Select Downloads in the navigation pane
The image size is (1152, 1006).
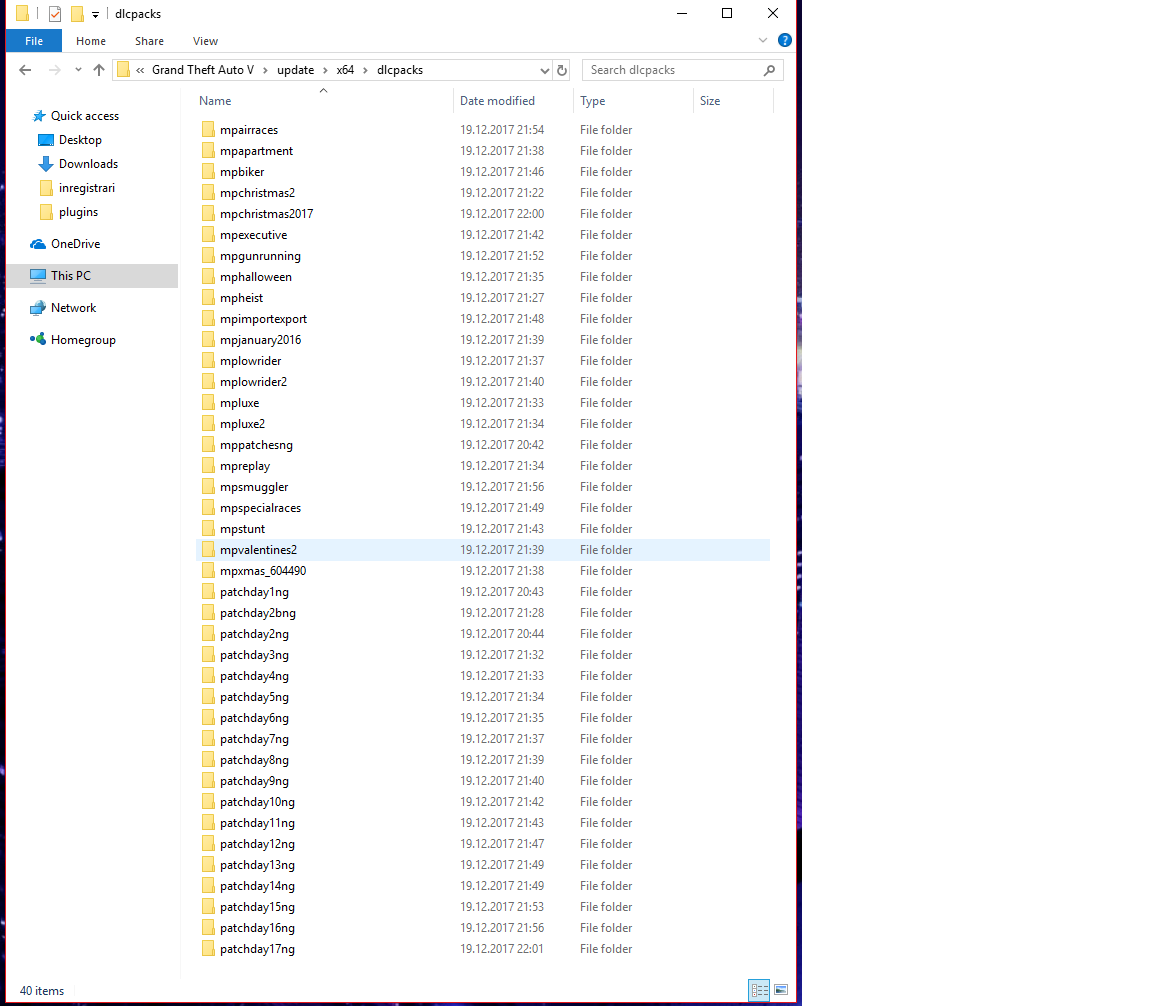tap(88, 164)
